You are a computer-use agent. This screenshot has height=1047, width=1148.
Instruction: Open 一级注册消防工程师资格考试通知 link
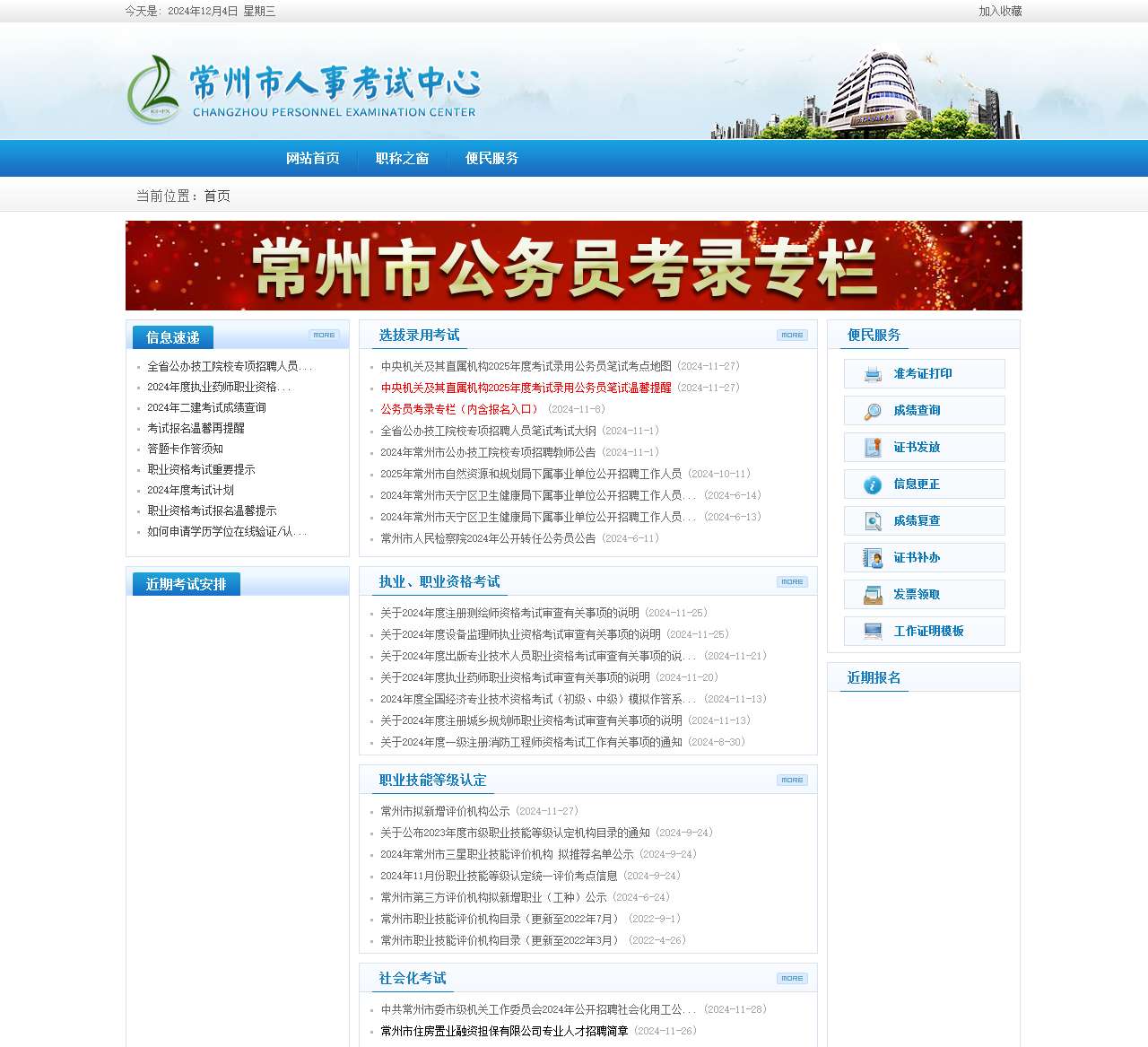[x=531, y=742]
